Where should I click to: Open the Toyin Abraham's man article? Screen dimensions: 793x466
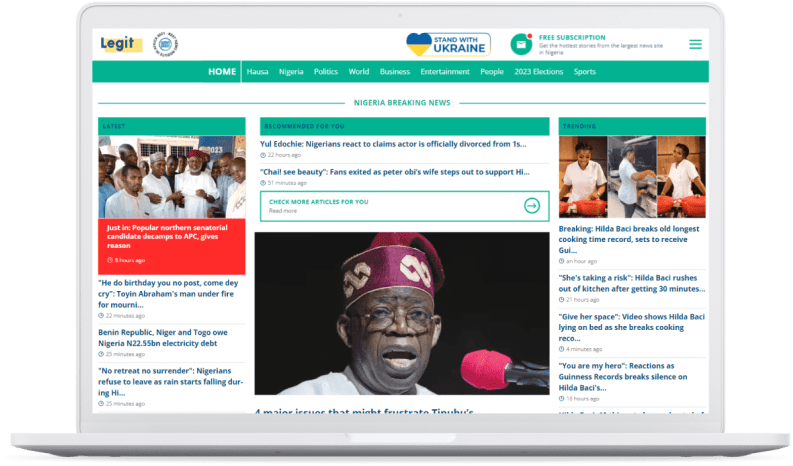168,294
